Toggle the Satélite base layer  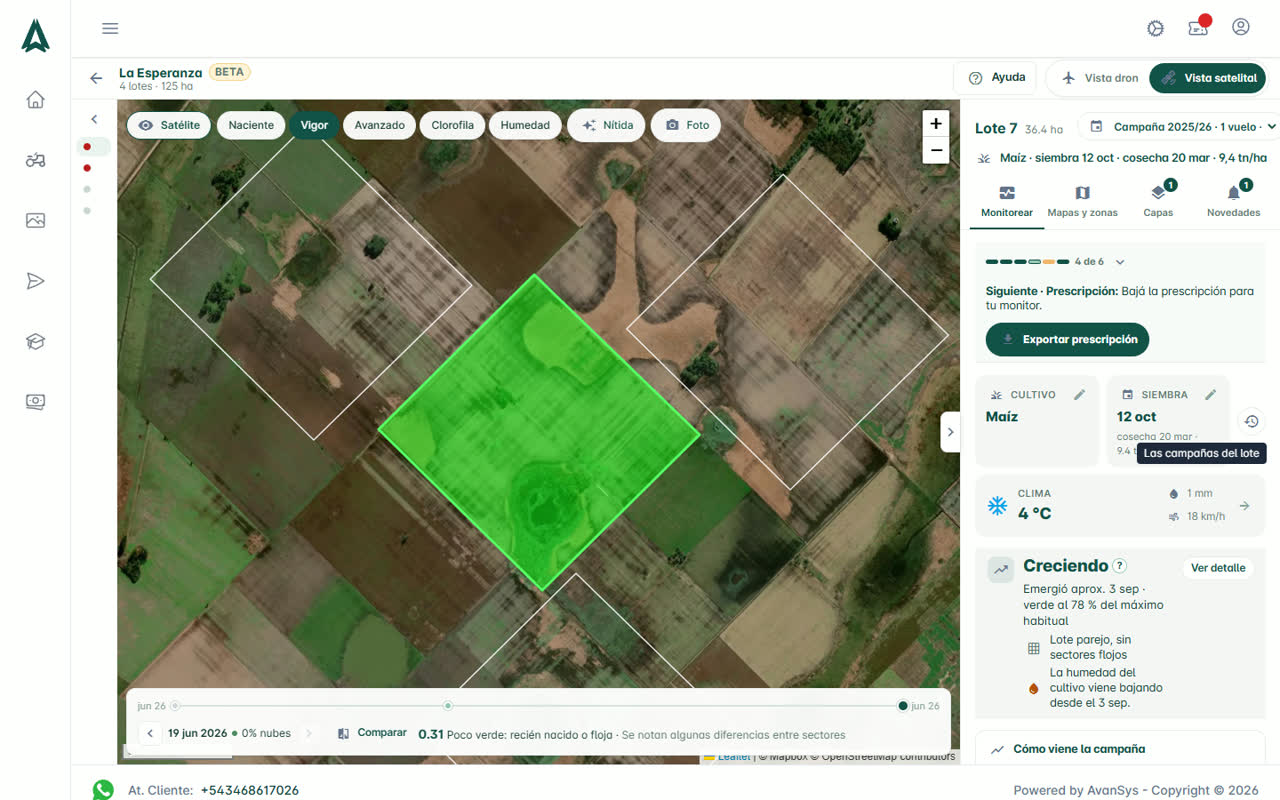coord(169,125)
